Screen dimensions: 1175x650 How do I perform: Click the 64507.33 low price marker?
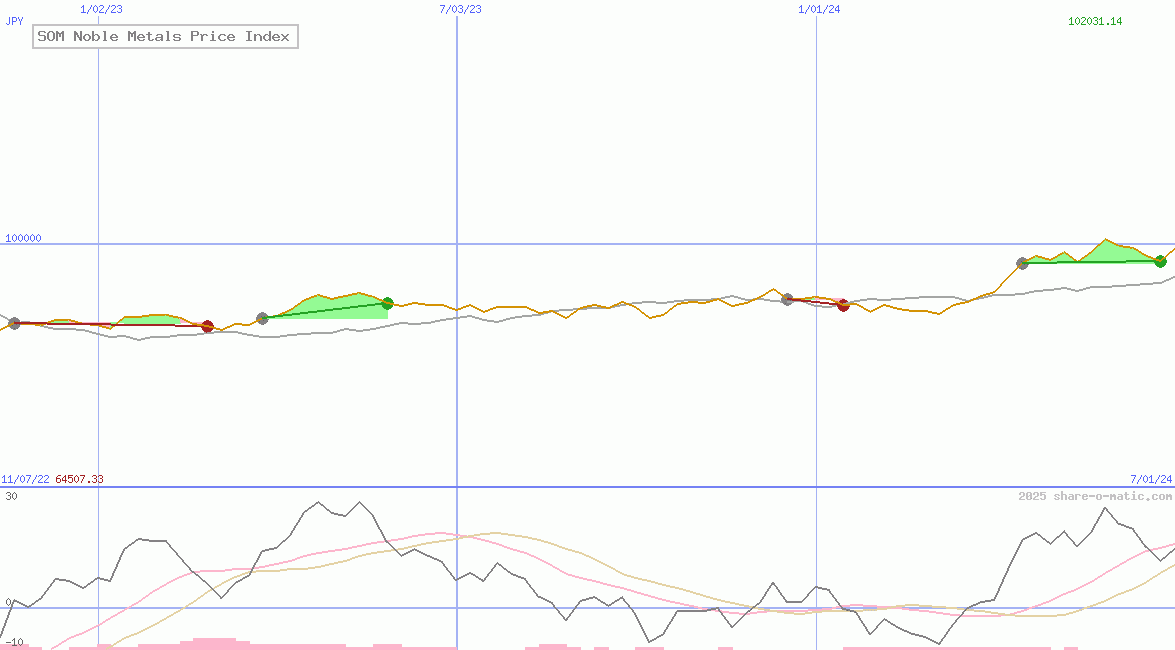(79, 479)
